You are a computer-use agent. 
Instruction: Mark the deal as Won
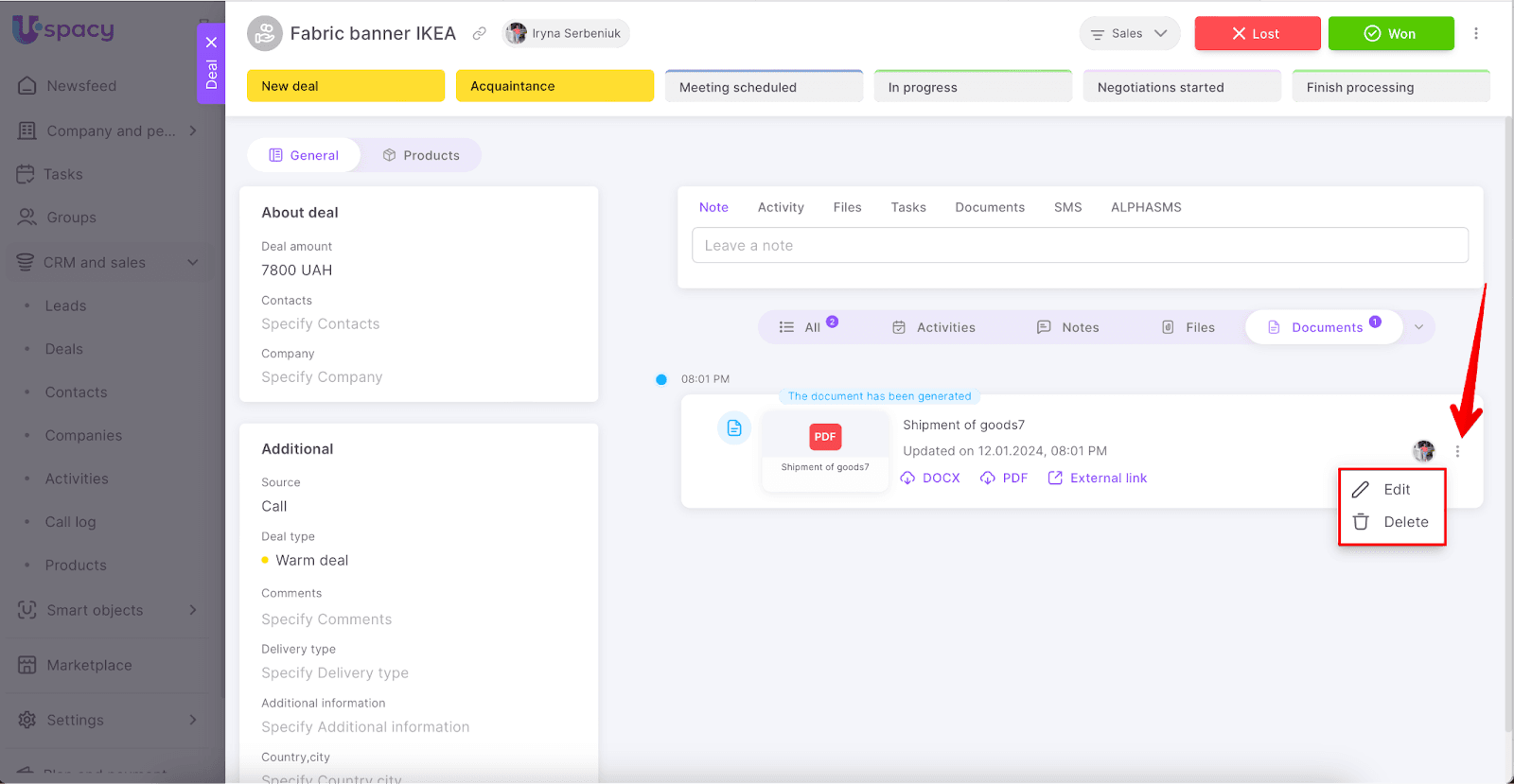(1390, 34)
